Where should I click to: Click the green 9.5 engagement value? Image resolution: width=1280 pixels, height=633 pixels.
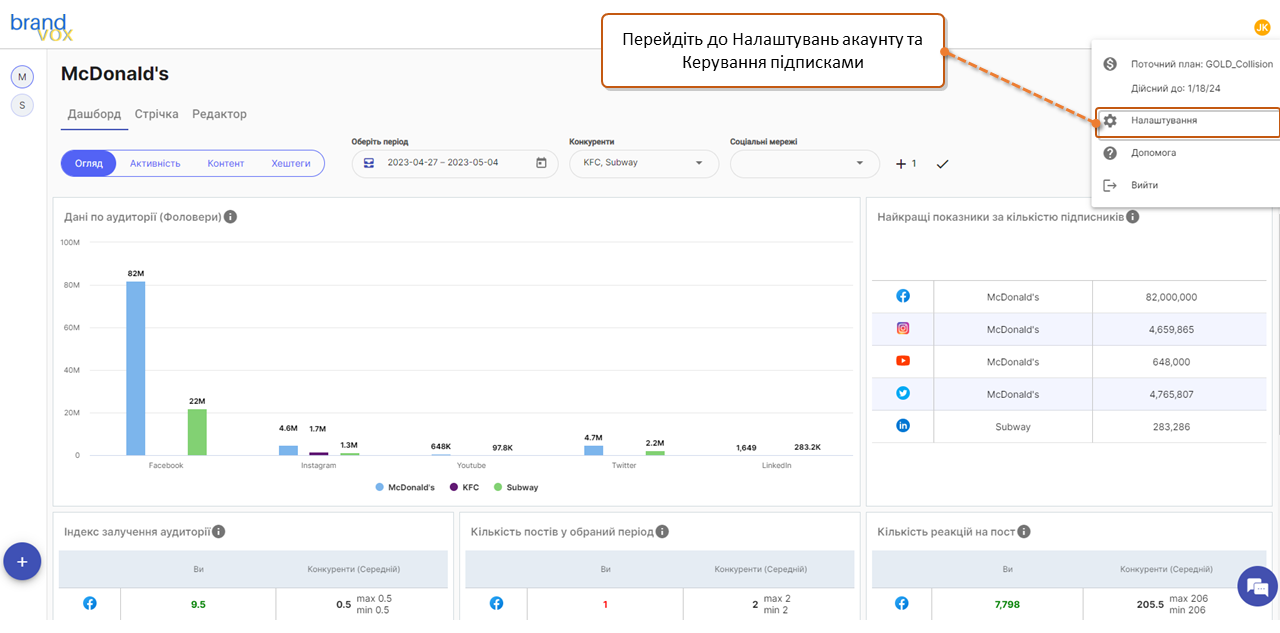[198, 604]
